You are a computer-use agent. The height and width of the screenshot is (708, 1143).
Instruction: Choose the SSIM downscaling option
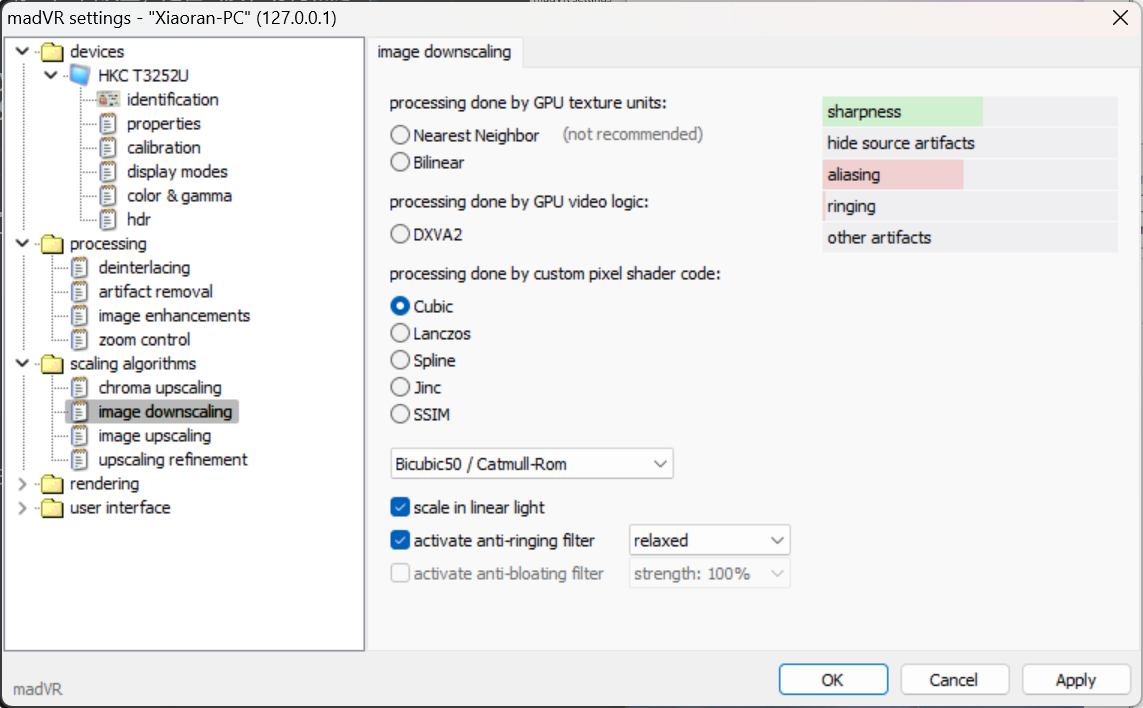400,415
